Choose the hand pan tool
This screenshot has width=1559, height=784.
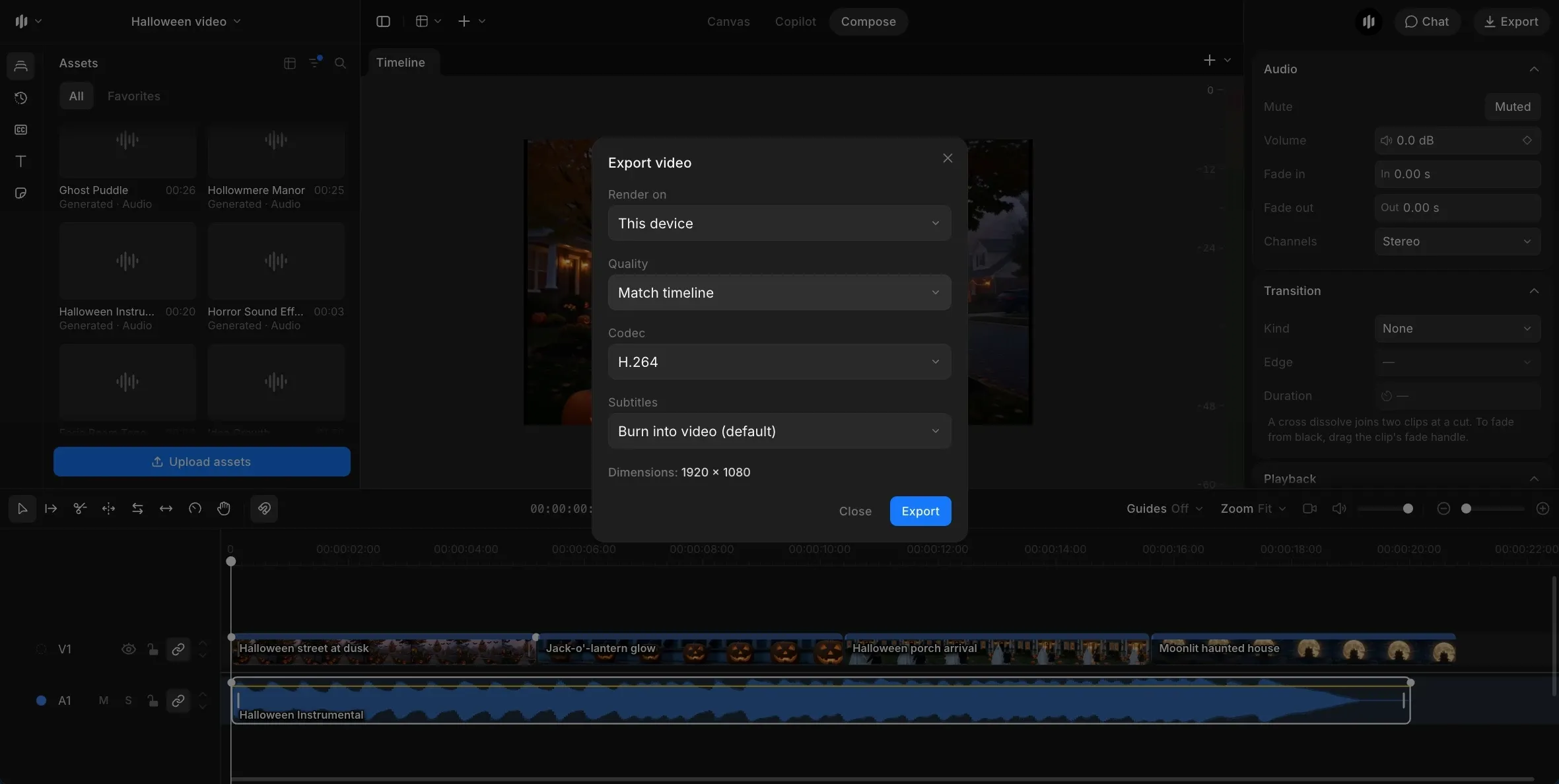point(224,509)
